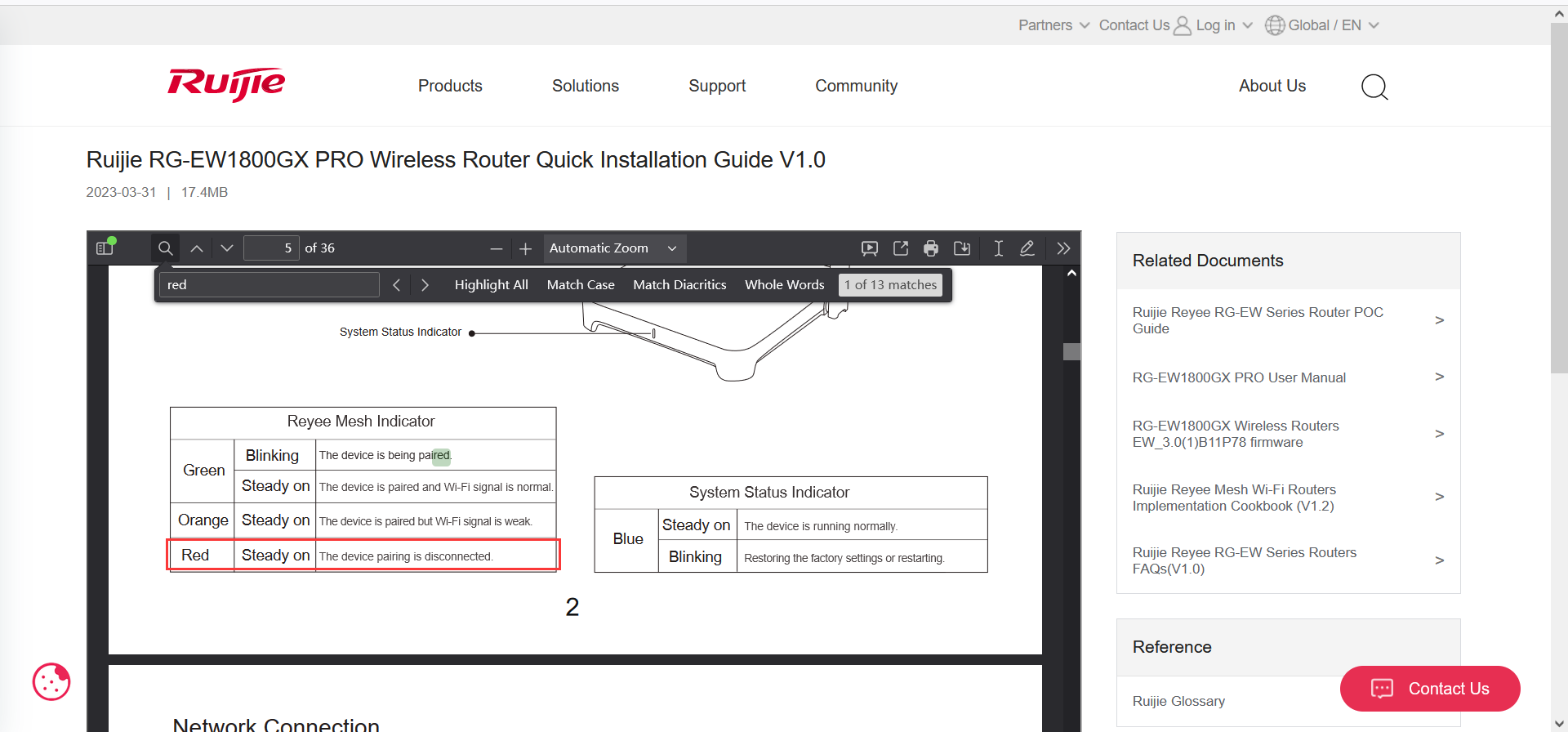
Task: Open the PDF file icon
Action: click(x=900, y=248)
